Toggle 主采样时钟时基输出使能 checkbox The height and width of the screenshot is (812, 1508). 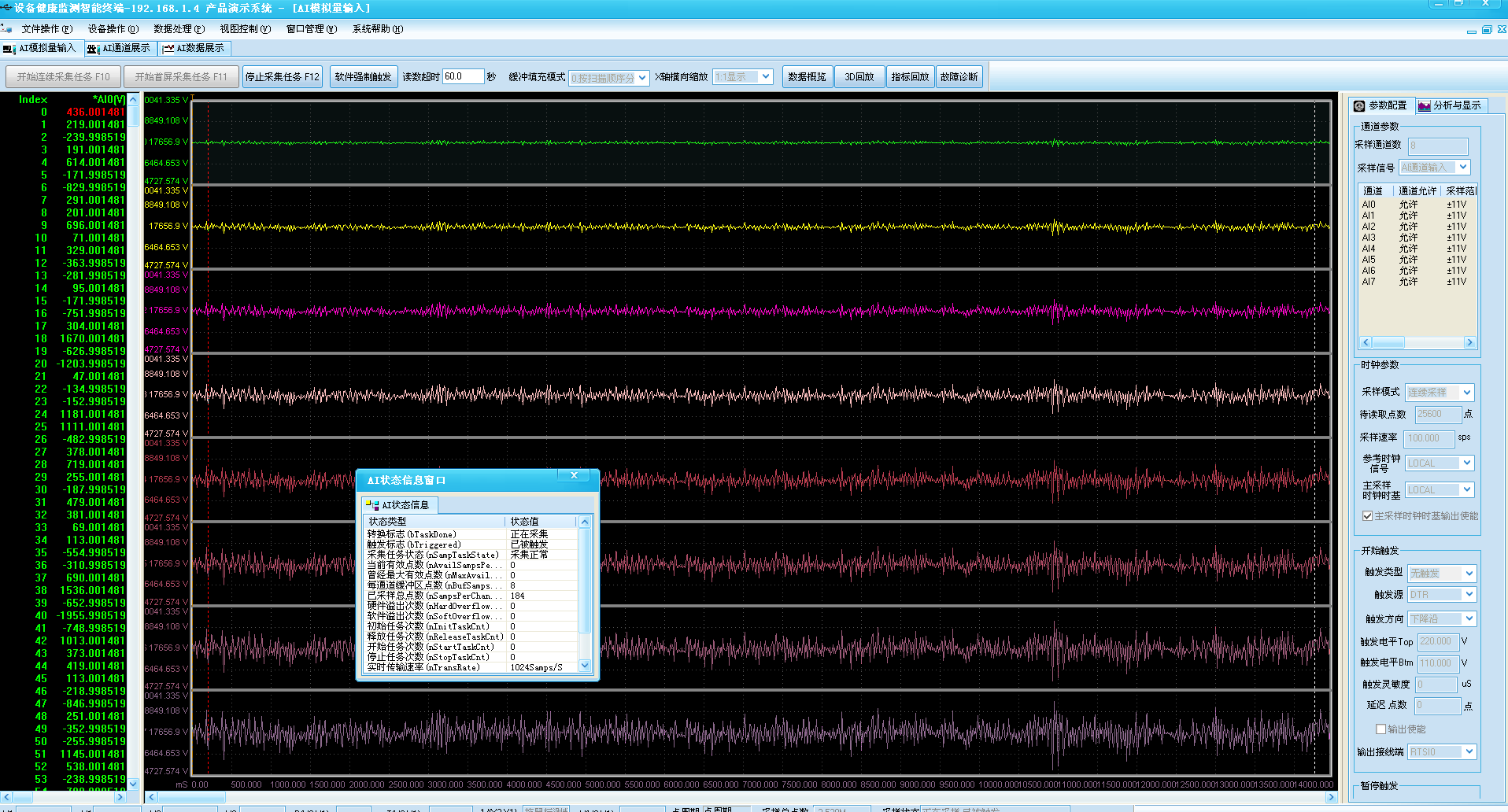click(1367, 516)
